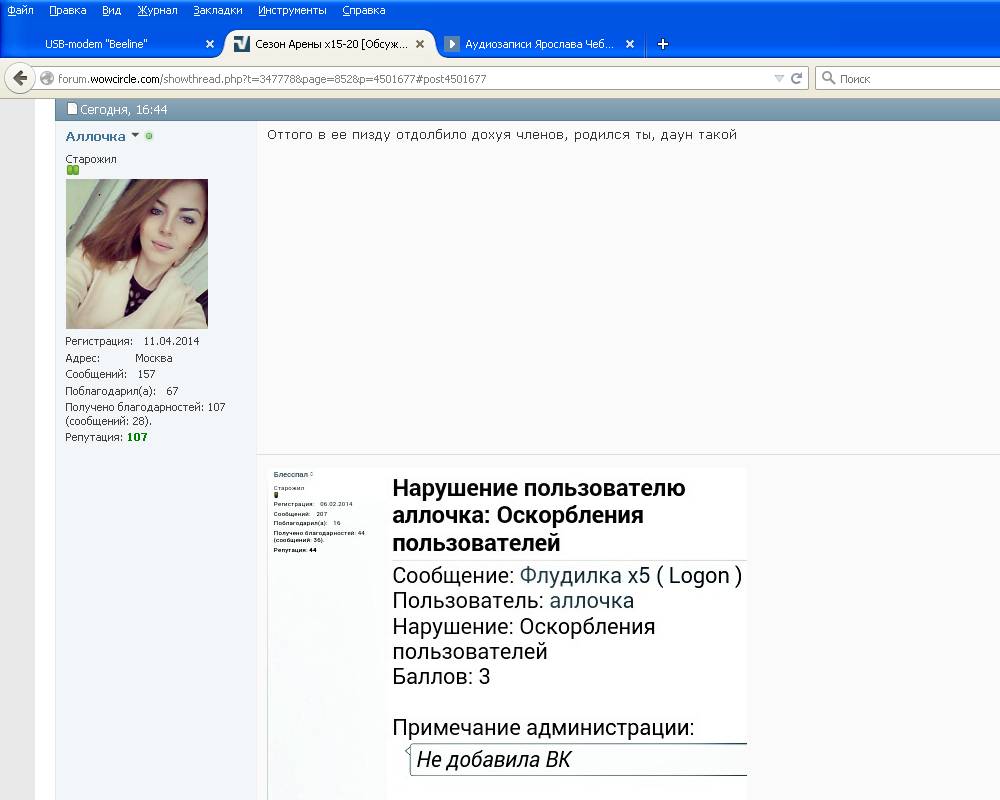Click the Аллочка avatar photo
1000x800 pixels.
coord(137,254)
